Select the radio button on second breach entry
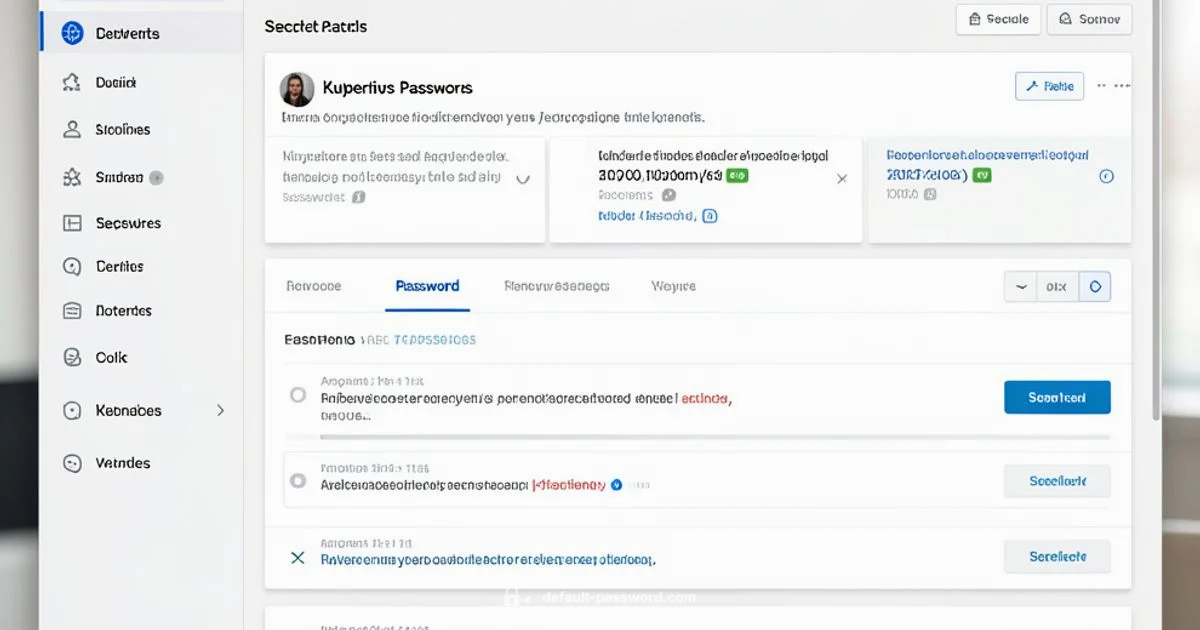This screenshot has width=1200, height=630. pyautogui.click(x=297, y=480)
